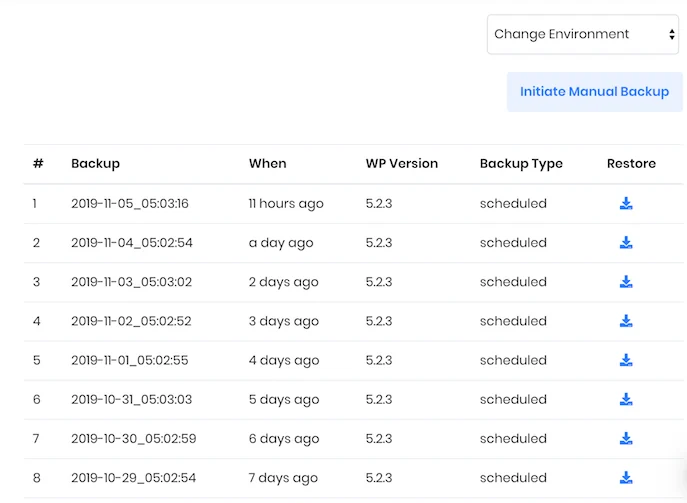Select backup name 2019-11-05_05:03:16
The width and height of the screenshot is (687, 503).
pos(130,203)
